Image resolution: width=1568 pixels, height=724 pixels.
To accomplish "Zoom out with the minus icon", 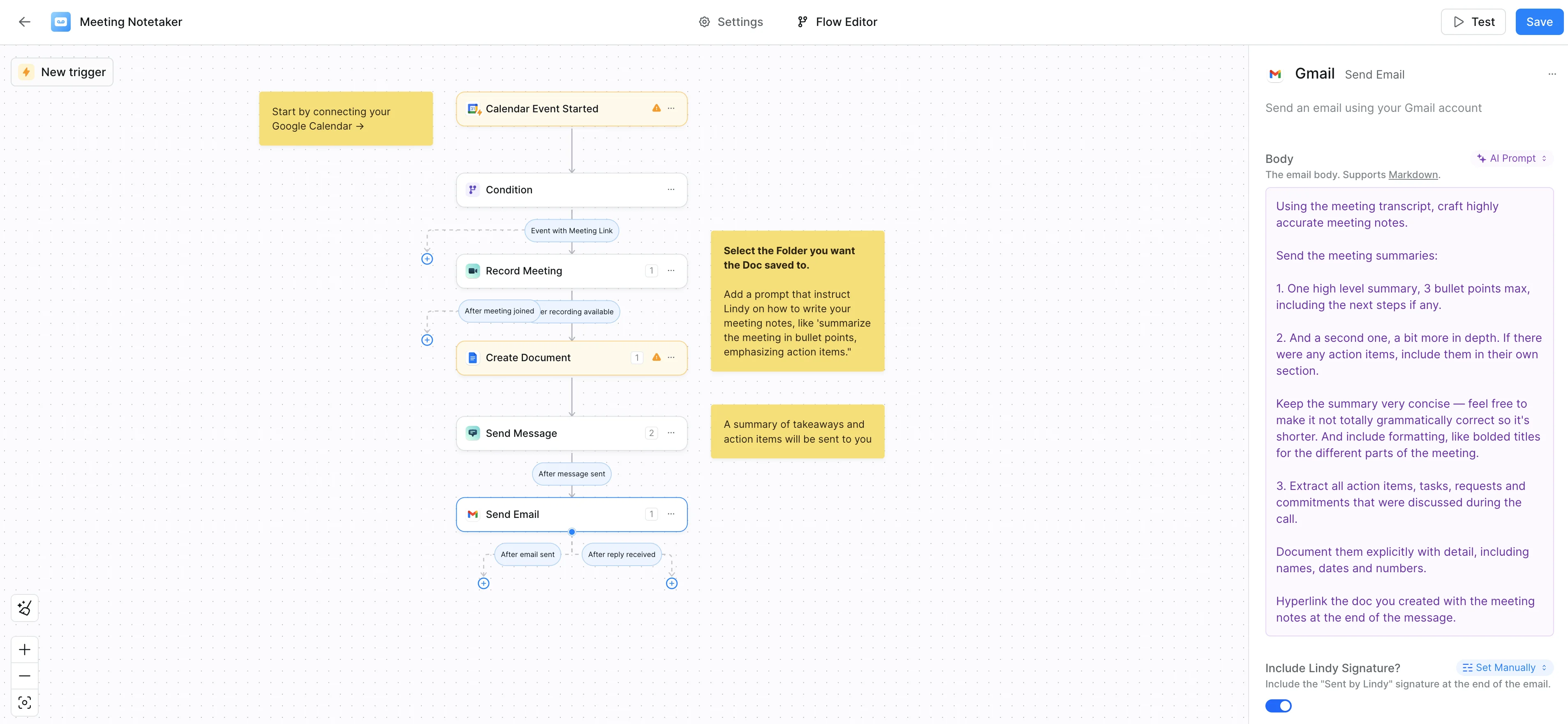I will coord(24,676).
